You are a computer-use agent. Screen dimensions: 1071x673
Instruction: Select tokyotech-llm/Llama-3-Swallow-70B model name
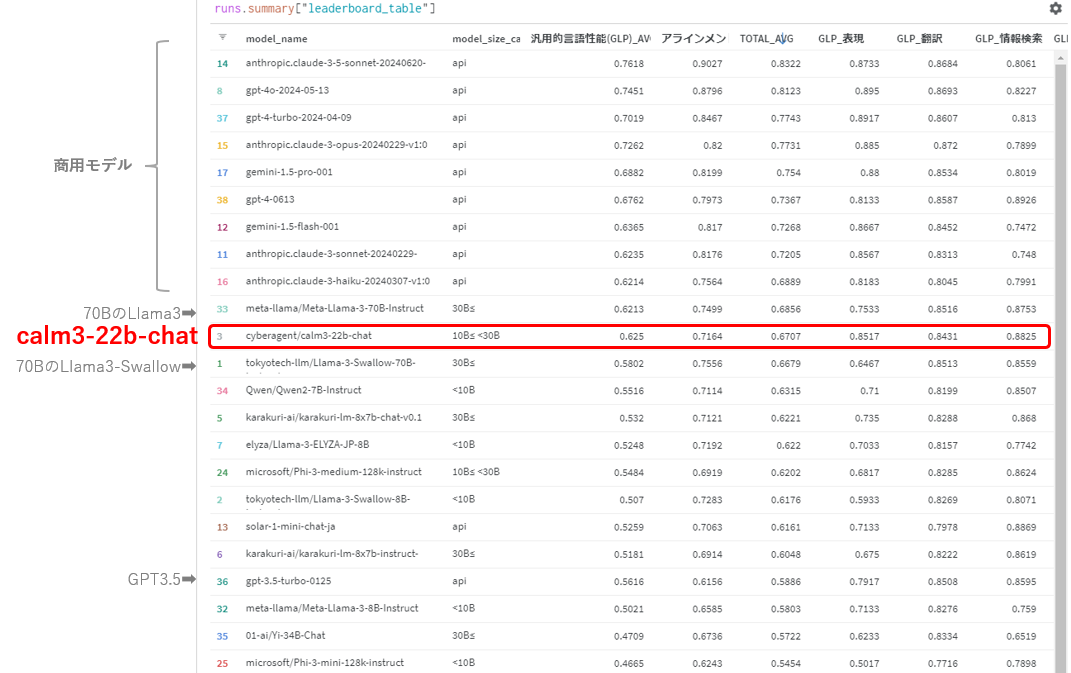click(x=331, y=363)
